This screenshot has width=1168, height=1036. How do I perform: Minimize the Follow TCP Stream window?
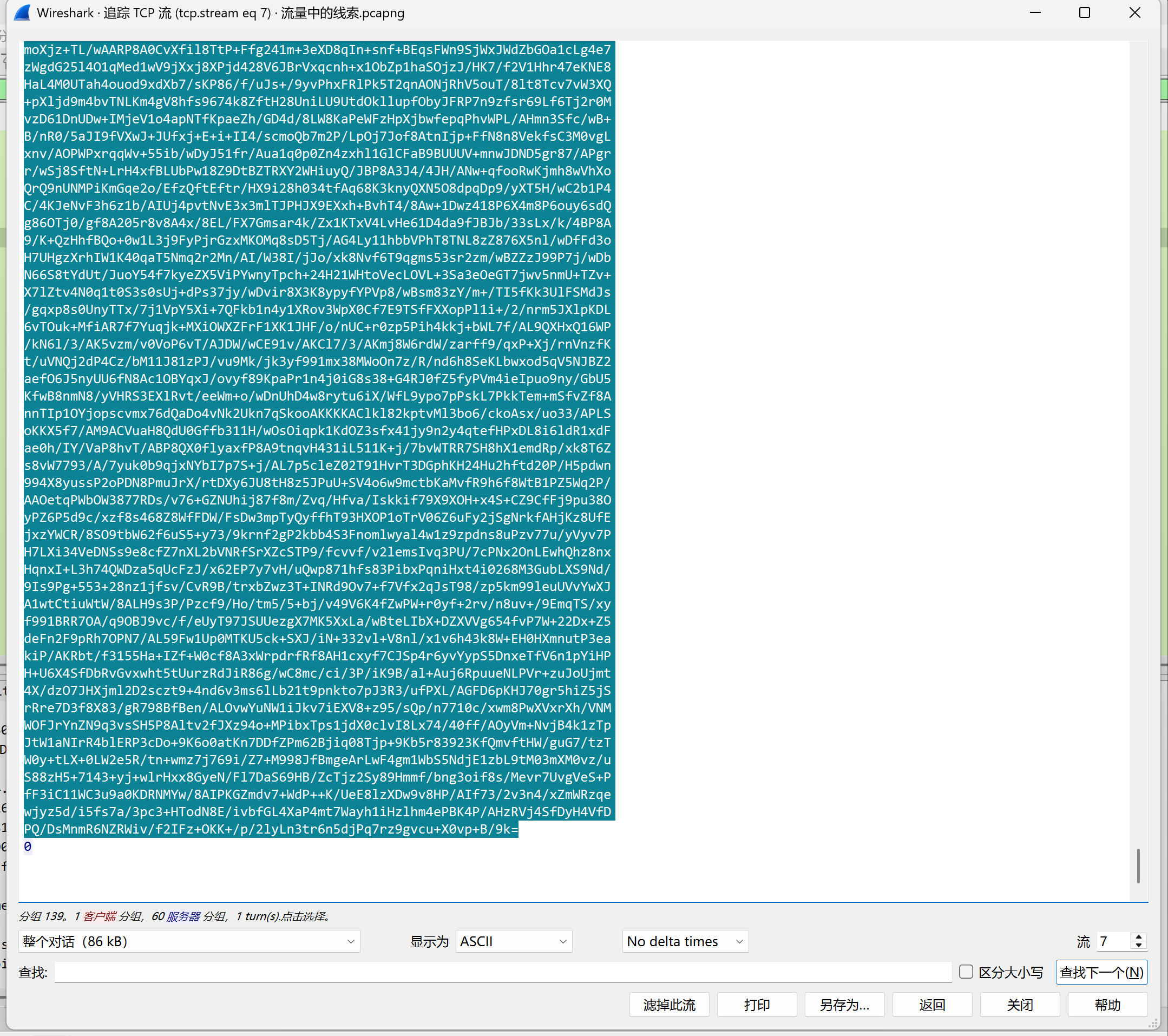point(1035,12)
